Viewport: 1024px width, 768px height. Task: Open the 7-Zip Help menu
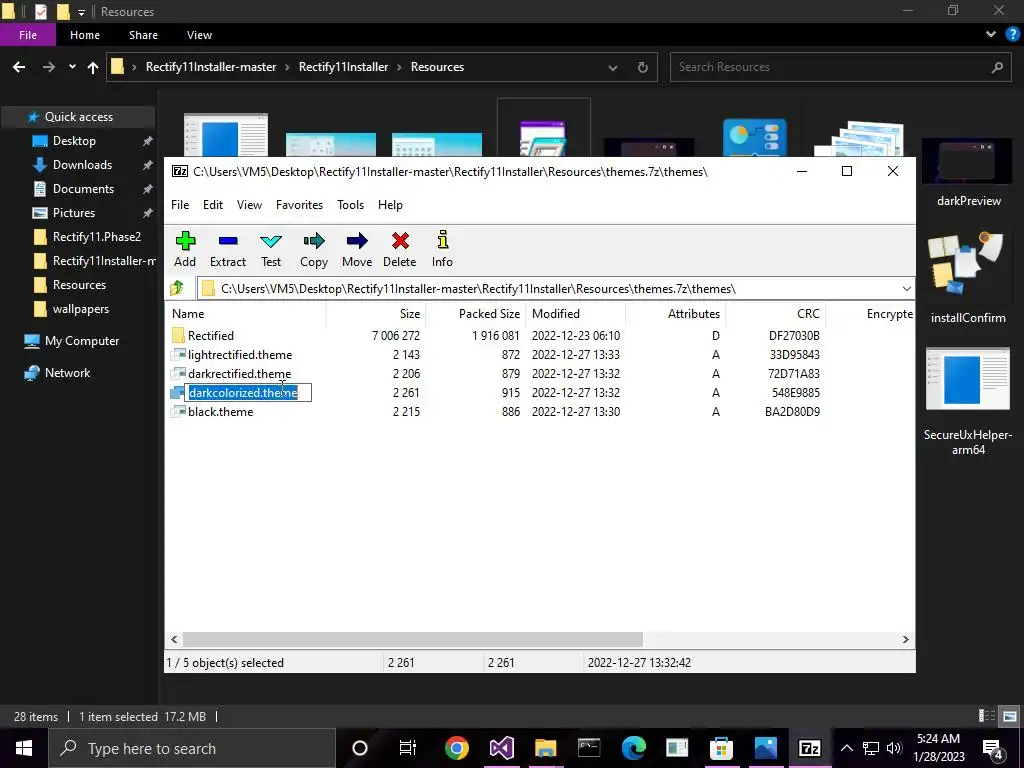(x=390, y=205)
